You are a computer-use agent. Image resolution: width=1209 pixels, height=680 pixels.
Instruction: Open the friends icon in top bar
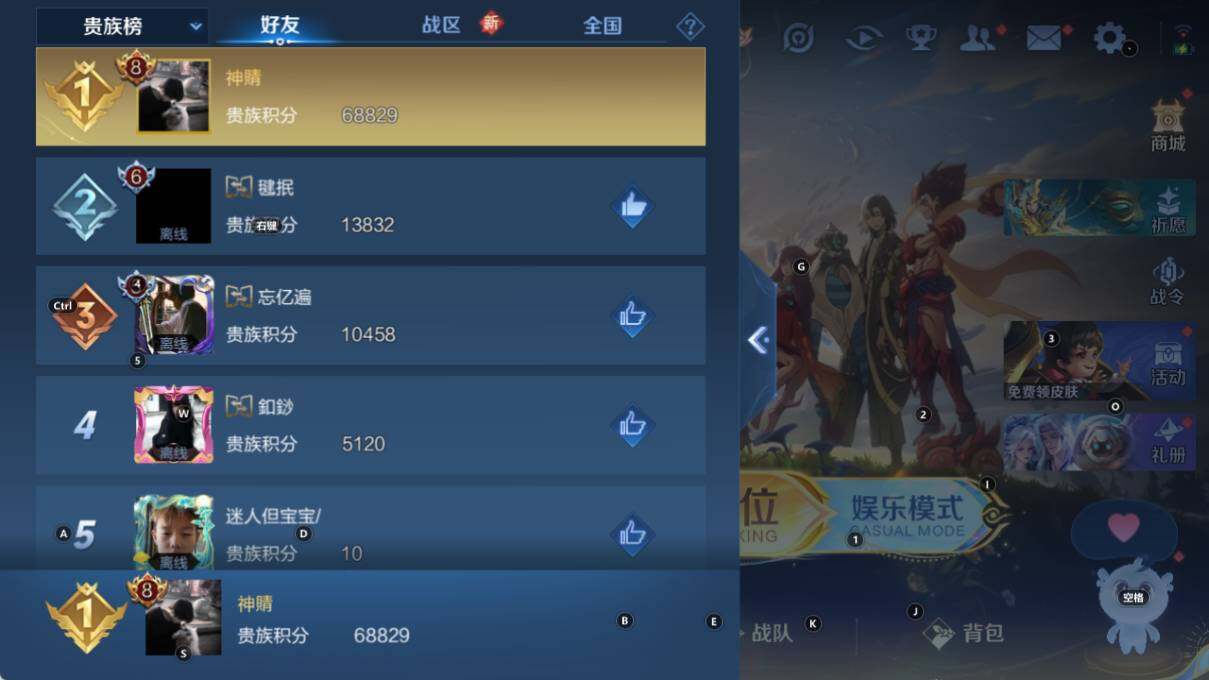pos(977,39)
